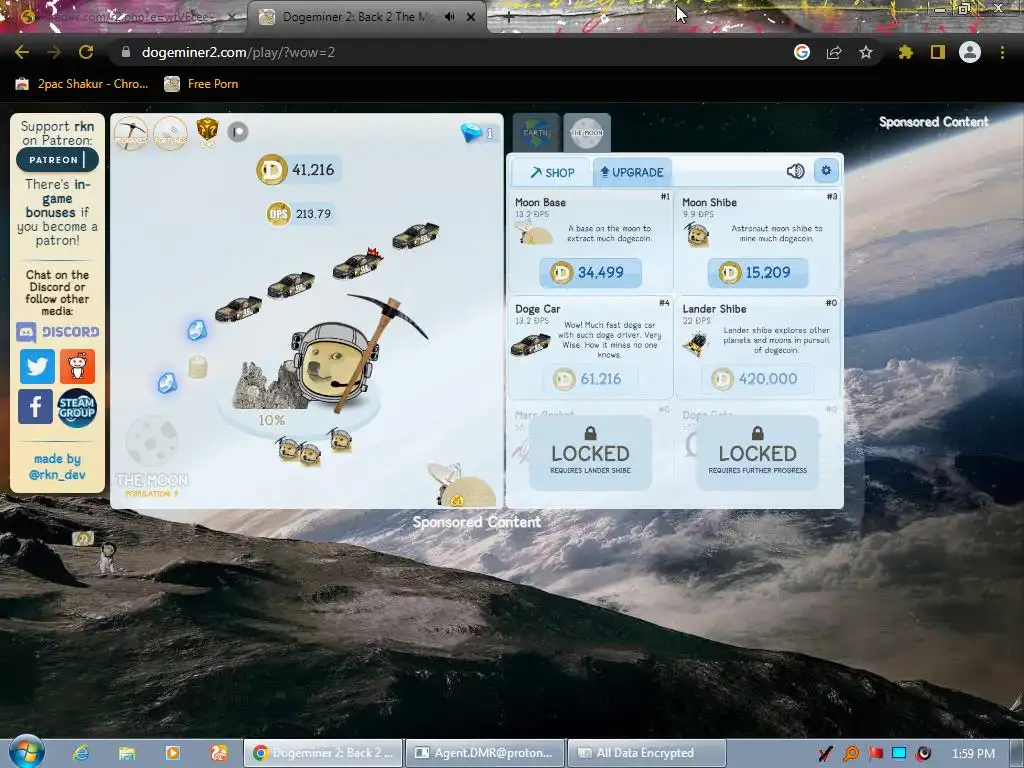This screenshot has height=768, width=1024.
Task: Switch to the Earth planet tab
Action: click(x=536, y=132)
